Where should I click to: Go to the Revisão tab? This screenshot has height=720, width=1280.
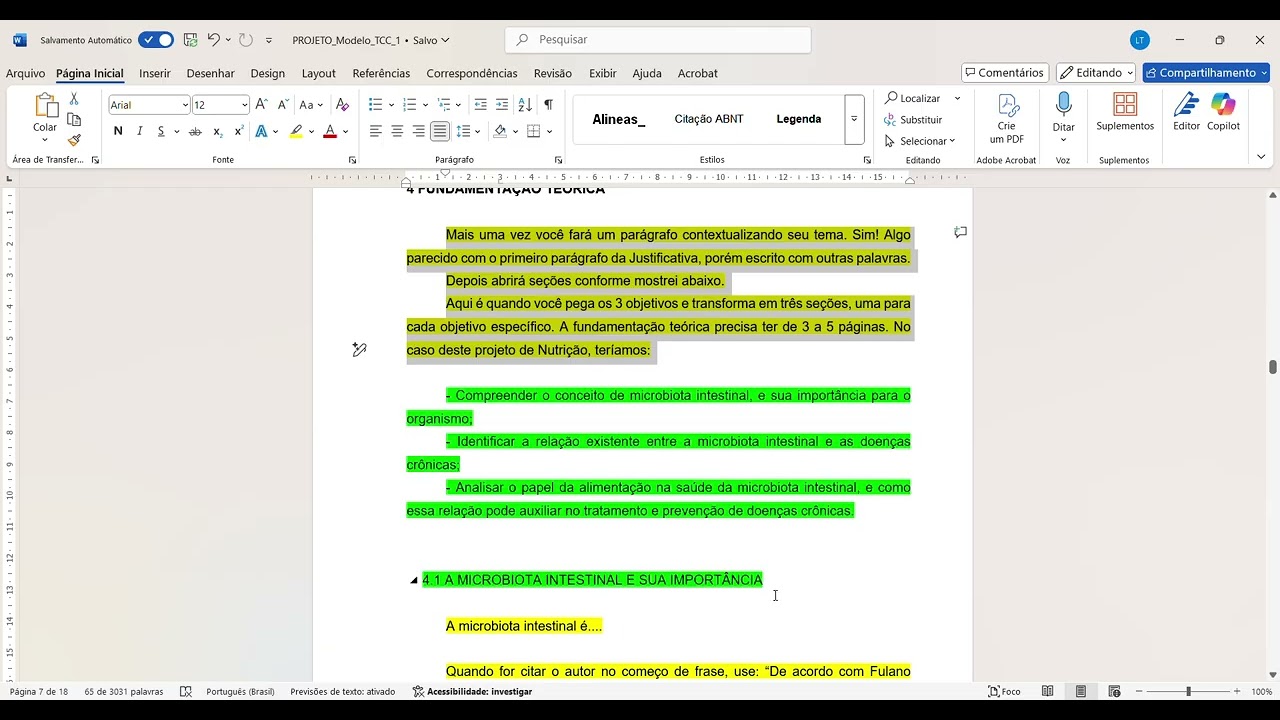click(x=553, y=73)
